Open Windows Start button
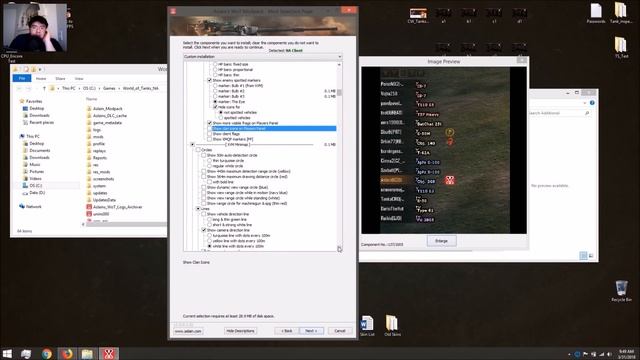This screenshot has height=360, width=640. (x=7, y=353)
